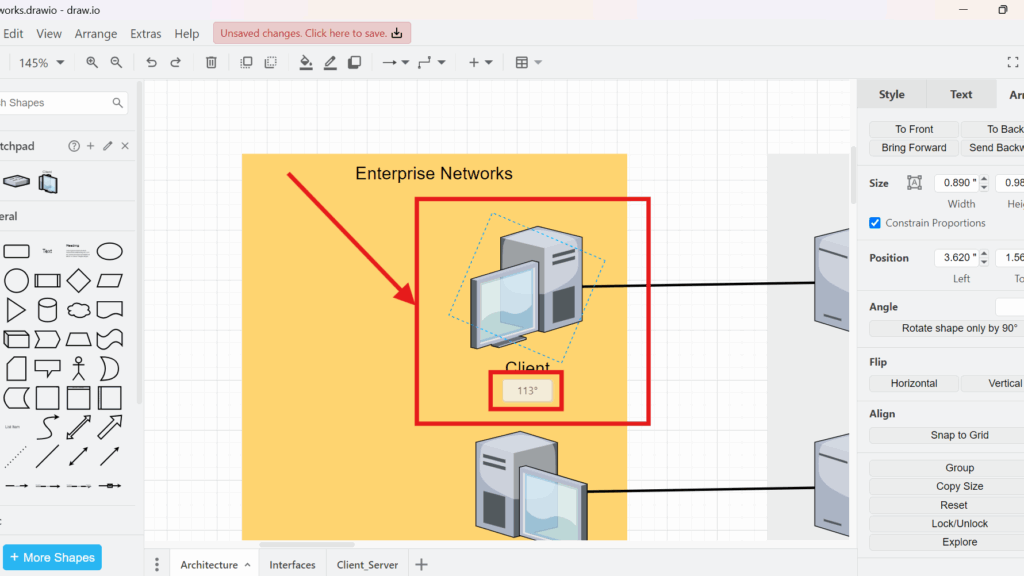Click the More Shapes button

52,557
